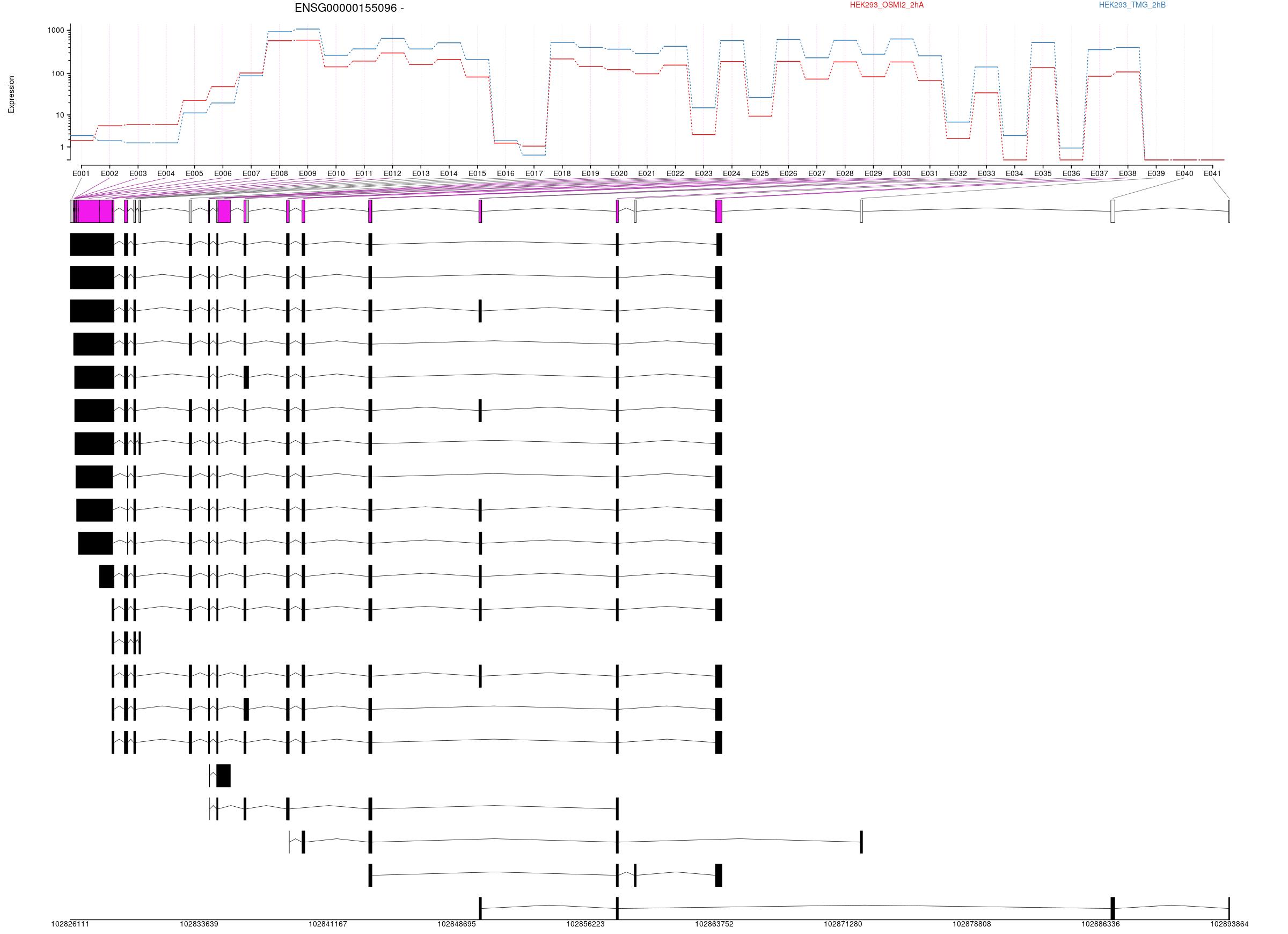
Task: Click exon label E039
Action: tap(1156, 174)
